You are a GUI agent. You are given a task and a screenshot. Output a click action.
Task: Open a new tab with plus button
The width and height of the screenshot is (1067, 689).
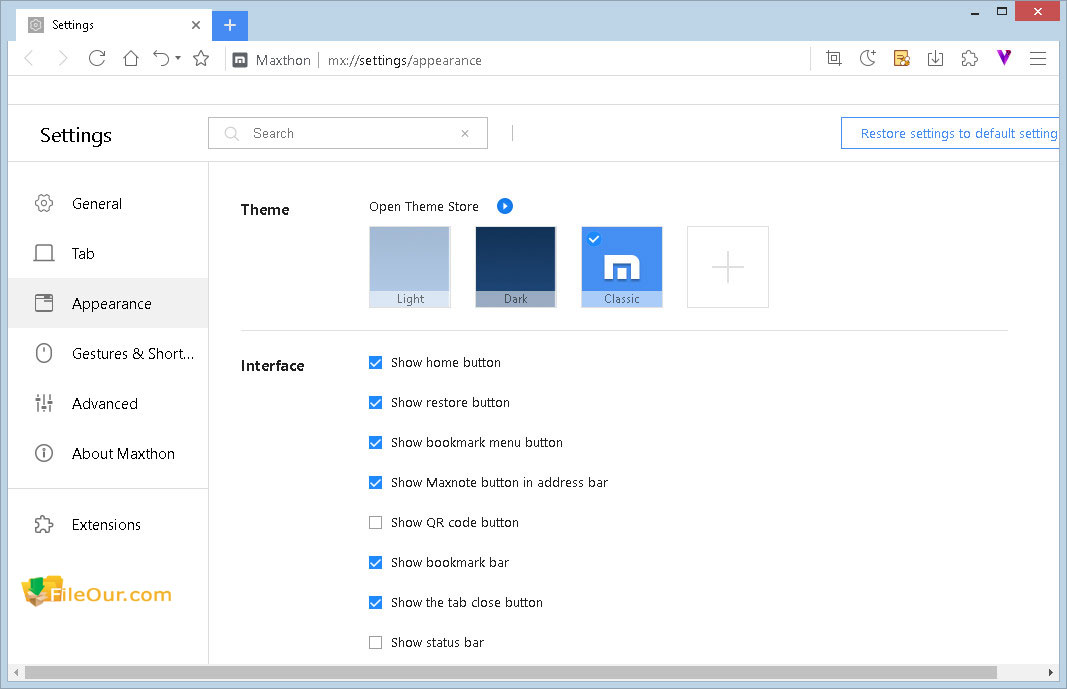[x=230, y=25]
